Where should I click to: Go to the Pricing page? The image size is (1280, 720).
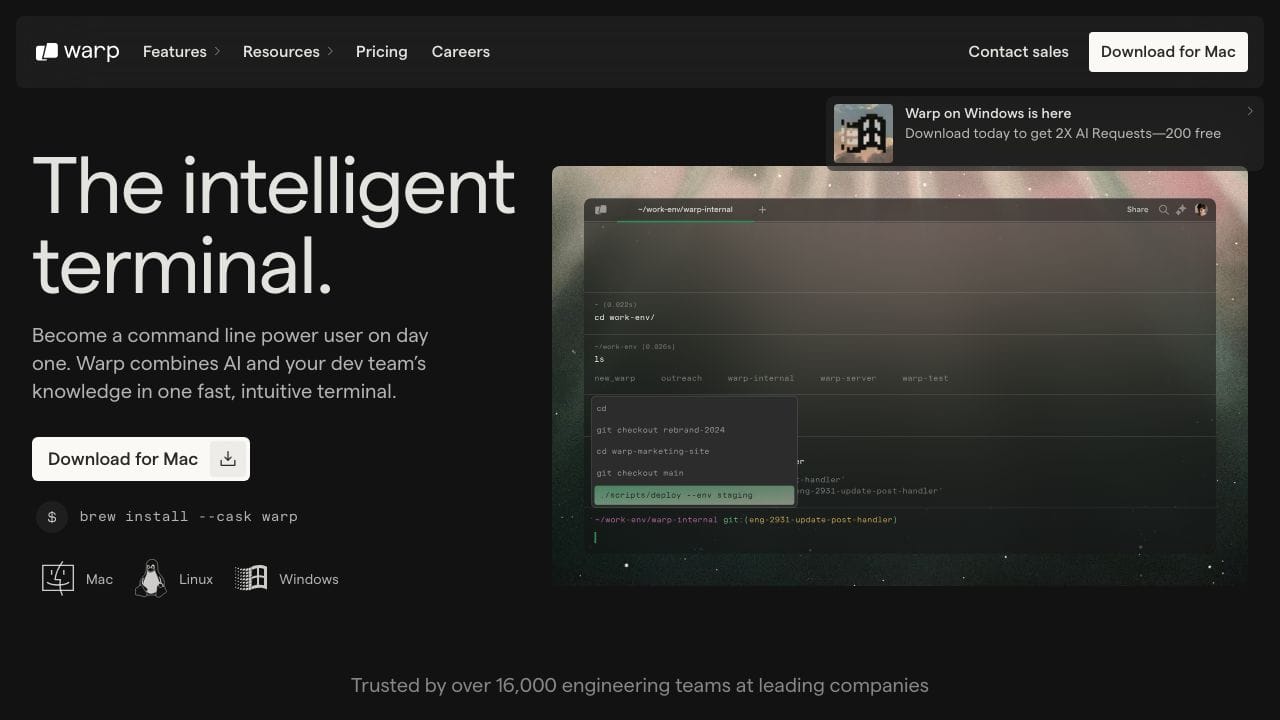(382, 52)
